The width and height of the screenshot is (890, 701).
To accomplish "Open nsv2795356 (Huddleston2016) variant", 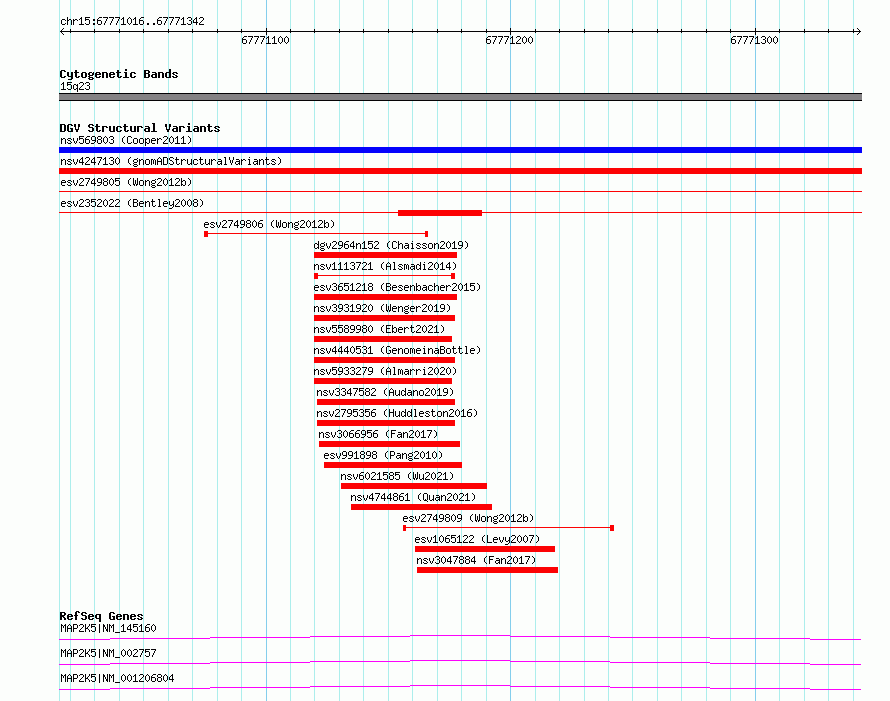I will [x=397, y=413].
